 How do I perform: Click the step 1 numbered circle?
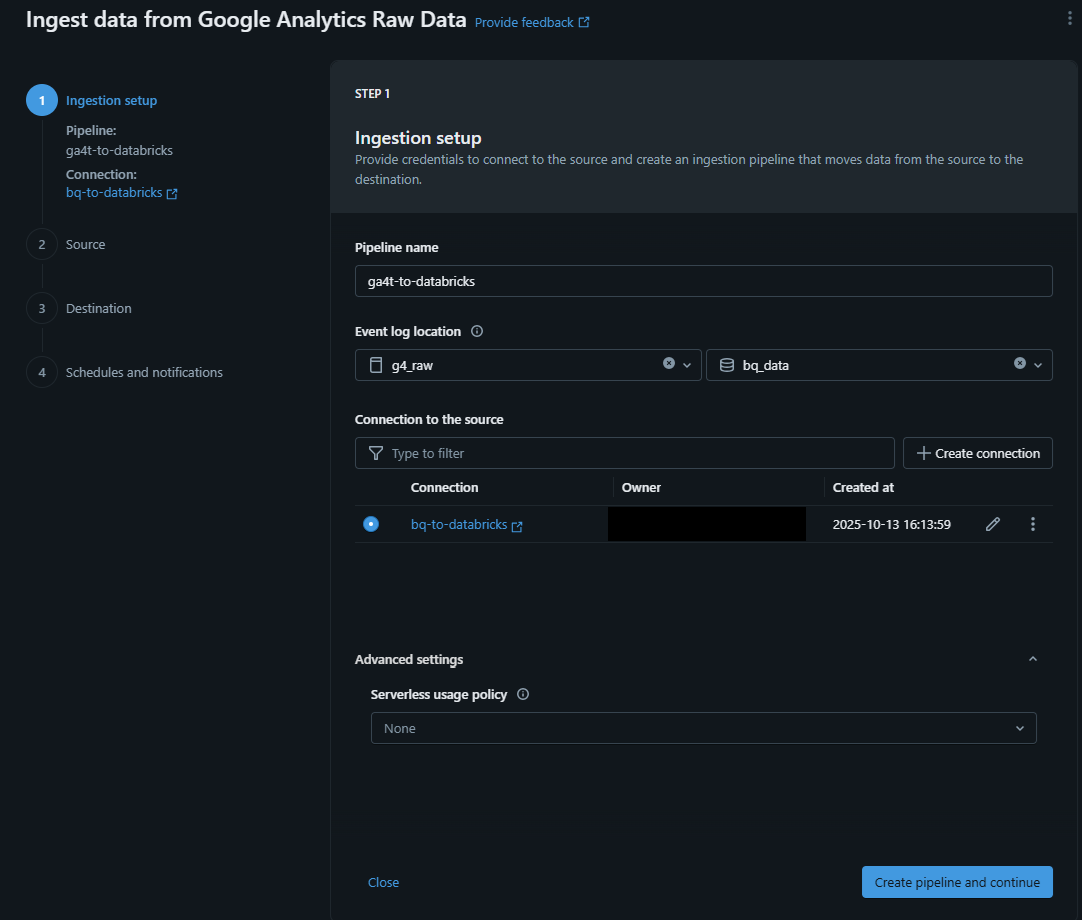[42, 100]
